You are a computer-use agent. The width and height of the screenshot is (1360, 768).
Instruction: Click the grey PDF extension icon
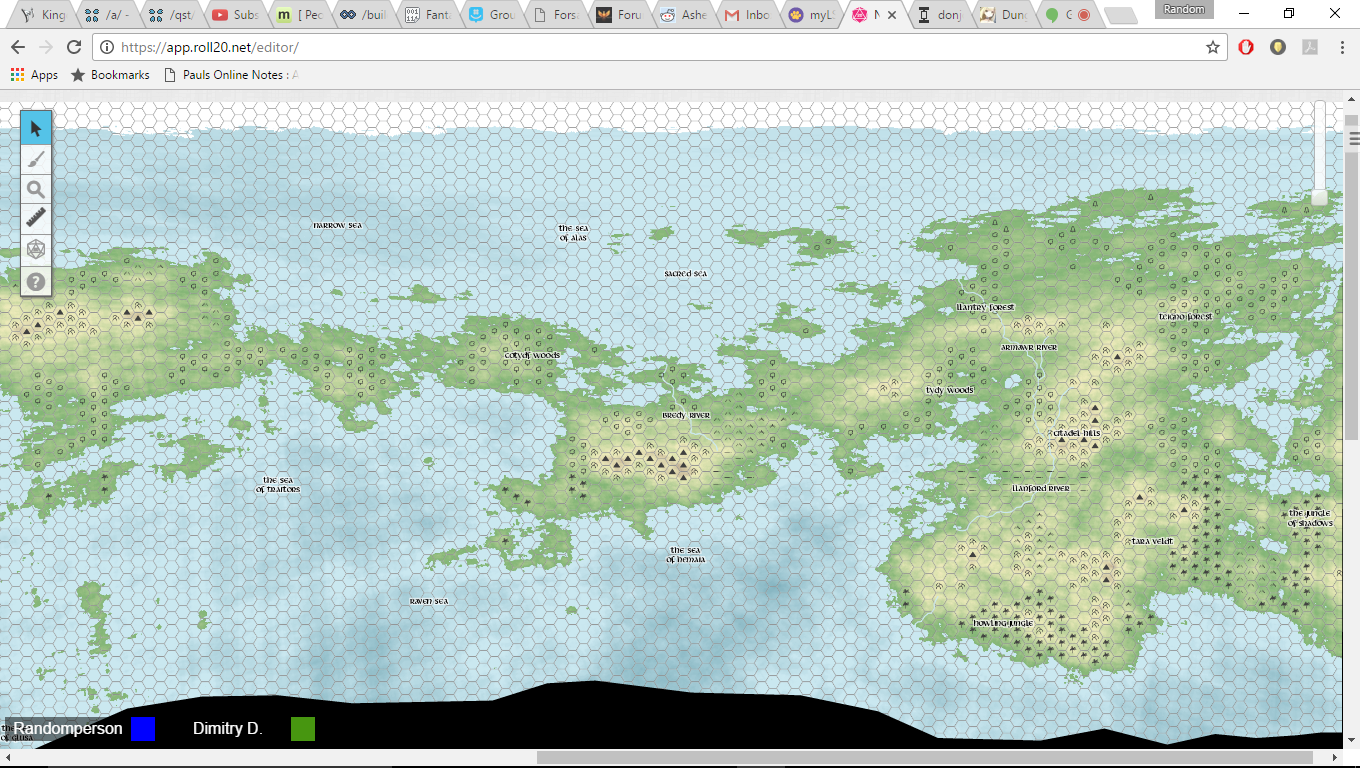point(1309,47)
